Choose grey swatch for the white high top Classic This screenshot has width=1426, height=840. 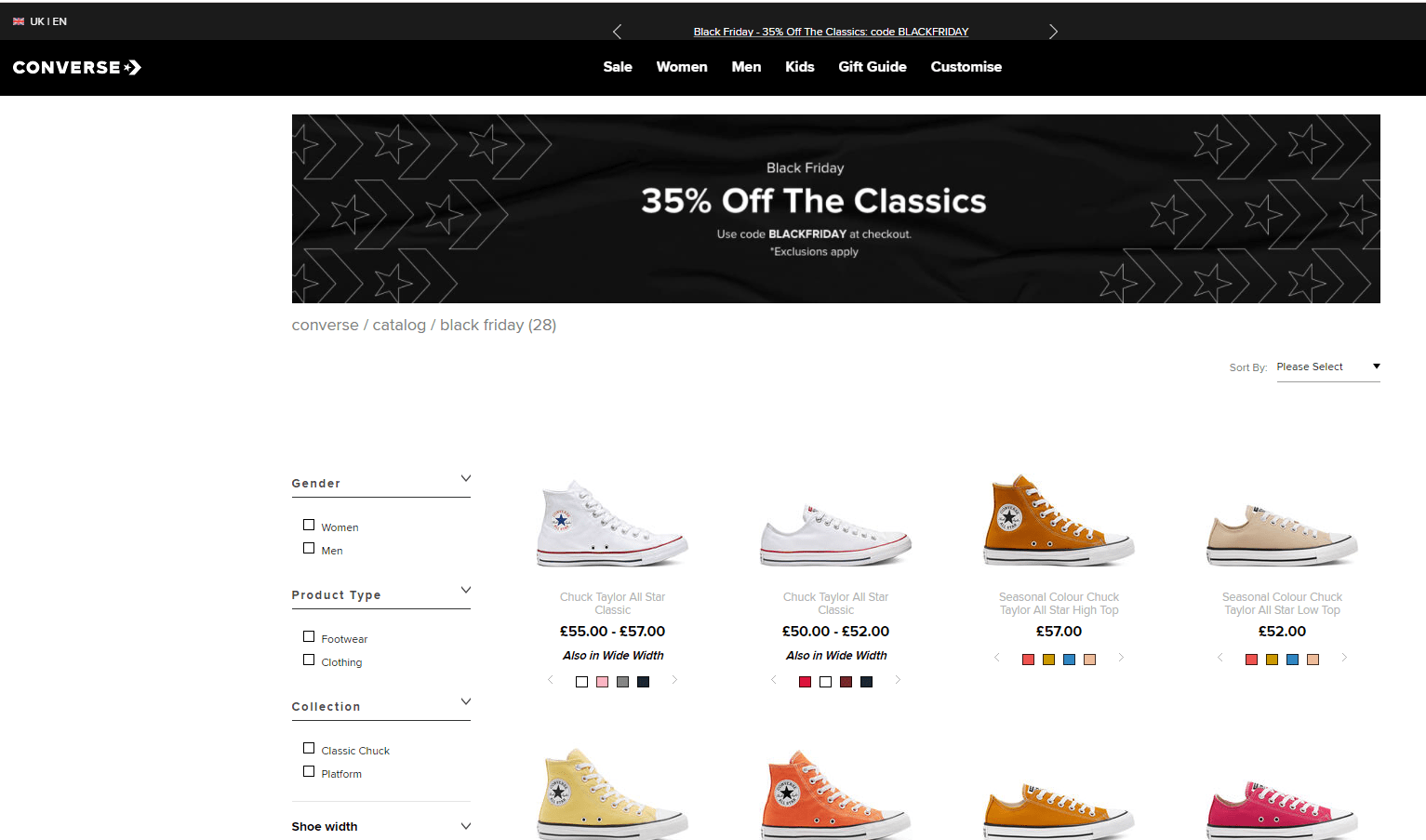coord(622,682)
